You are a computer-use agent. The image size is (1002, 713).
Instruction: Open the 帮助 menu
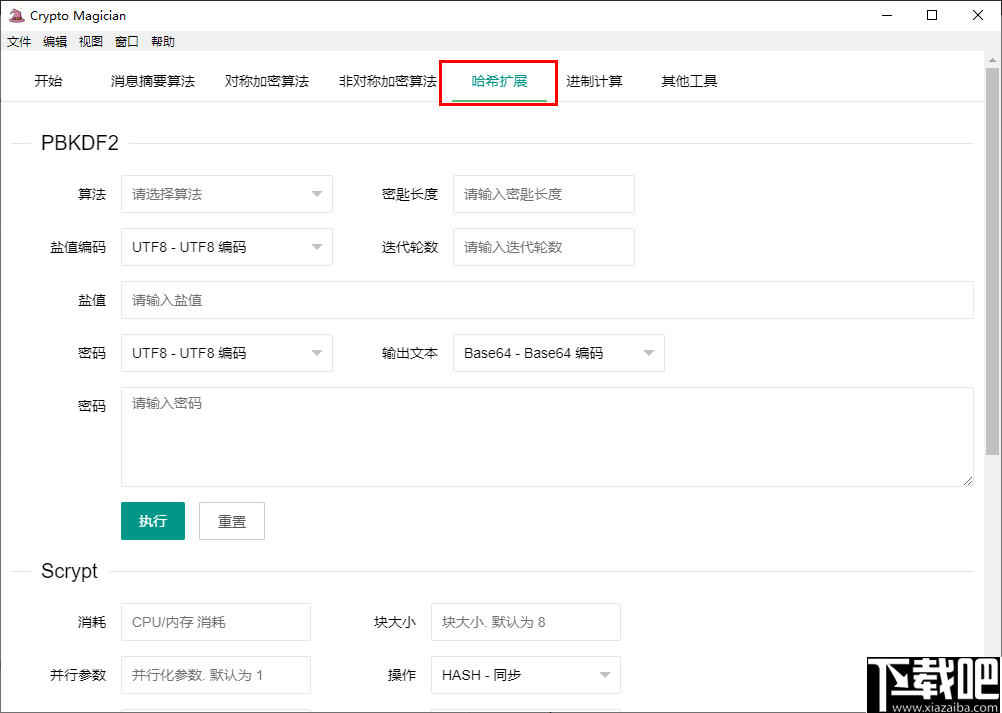[x=163, y=42]
